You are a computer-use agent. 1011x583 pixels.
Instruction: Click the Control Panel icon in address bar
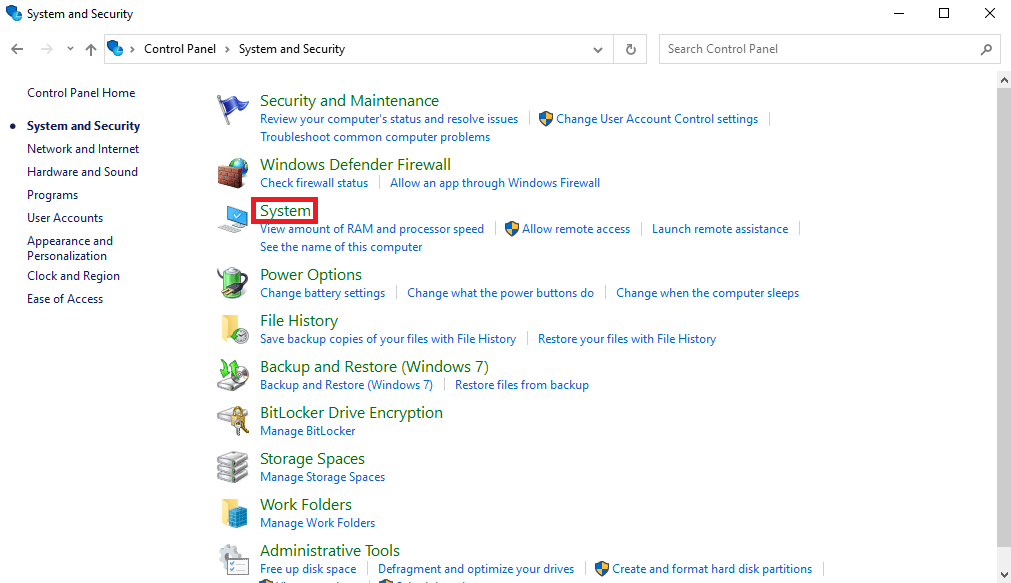click(x=115, y=48)
